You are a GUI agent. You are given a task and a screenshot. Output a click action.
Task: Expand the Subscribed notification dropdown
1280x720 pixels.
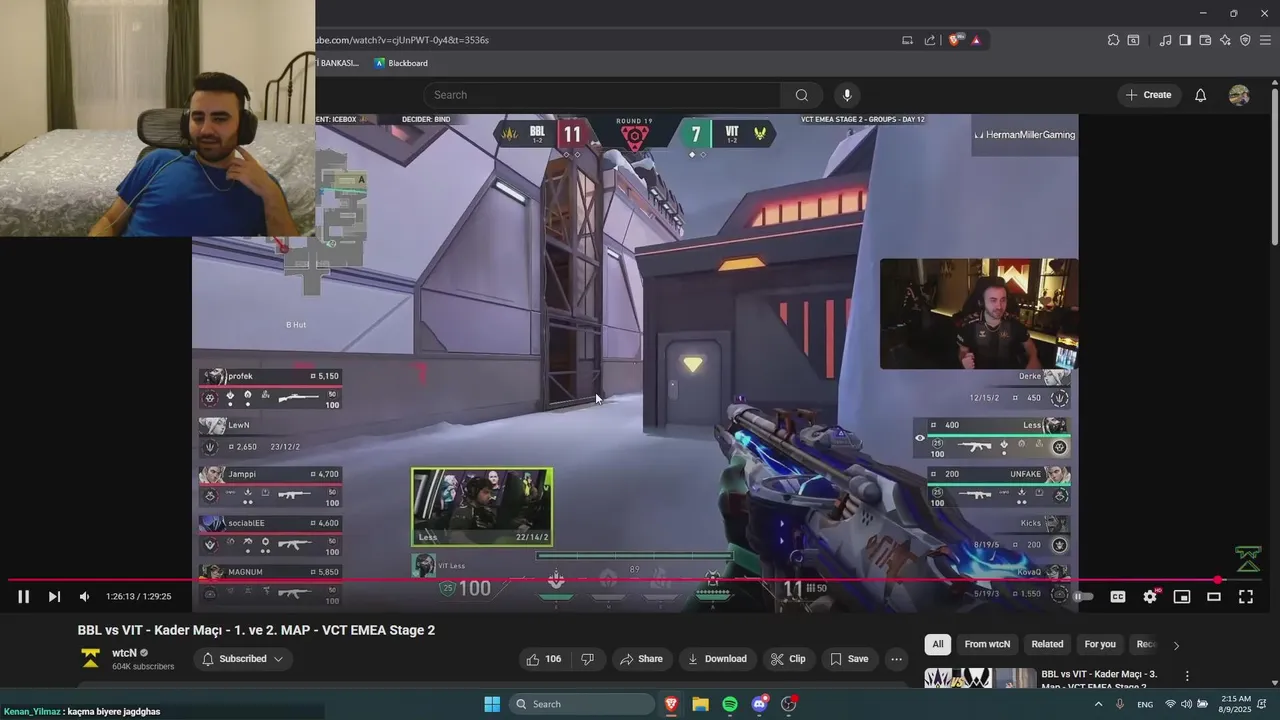pos(243,659)
